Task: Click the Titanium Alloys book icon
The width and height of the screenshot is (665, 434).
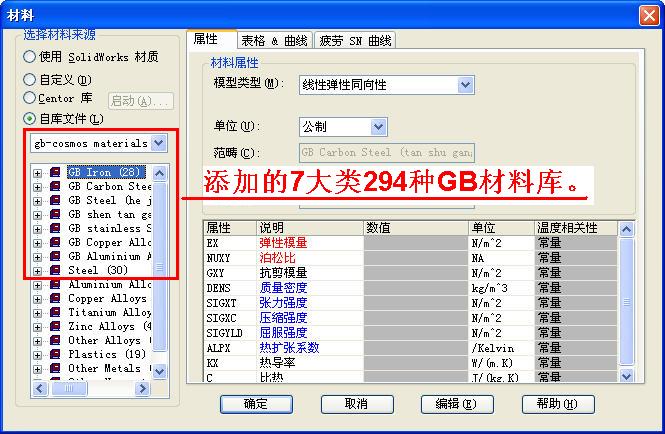Action: (x=55, y=312)
